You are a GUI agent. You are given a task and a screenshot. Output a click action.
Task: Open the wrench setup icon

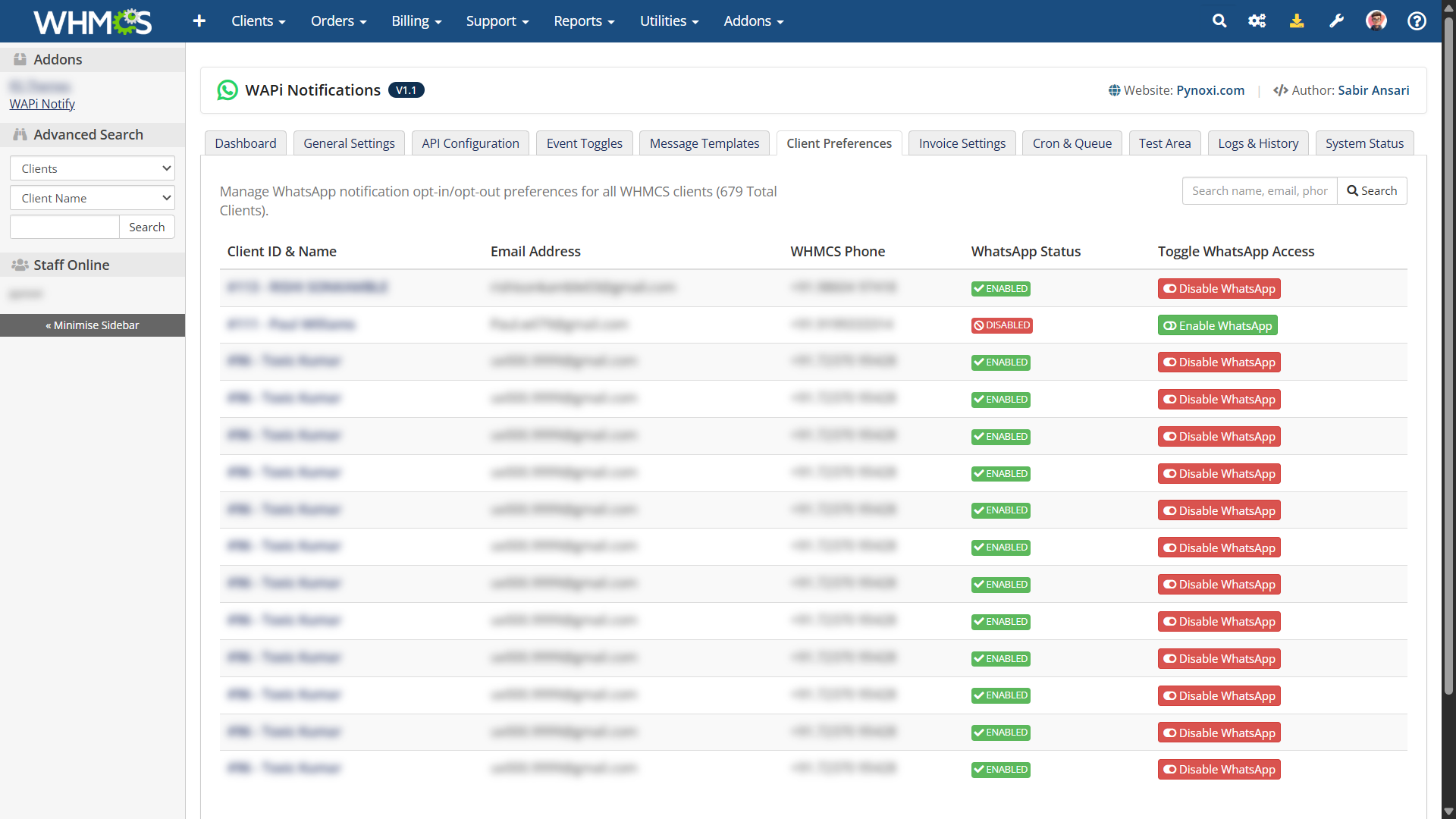pos(1336,21)
